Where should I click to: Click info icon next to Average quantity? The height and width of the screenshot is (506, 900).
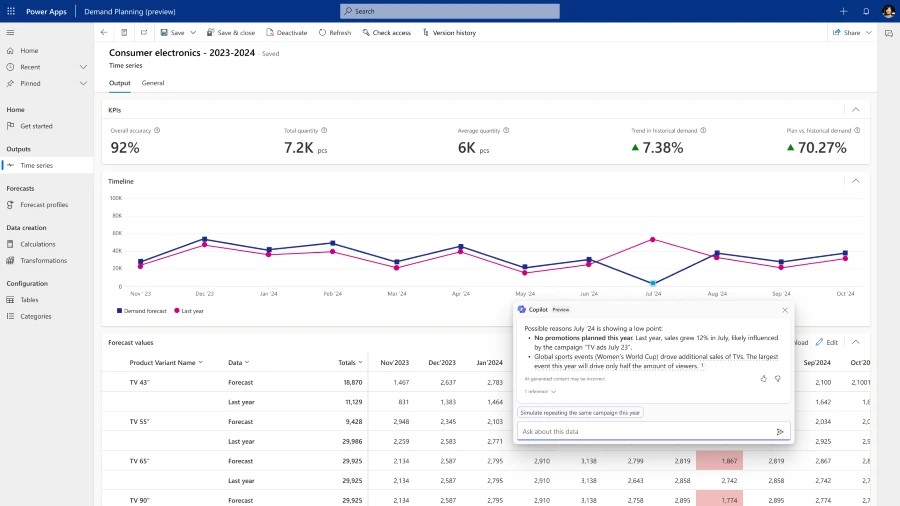click(x=506, y=130)
